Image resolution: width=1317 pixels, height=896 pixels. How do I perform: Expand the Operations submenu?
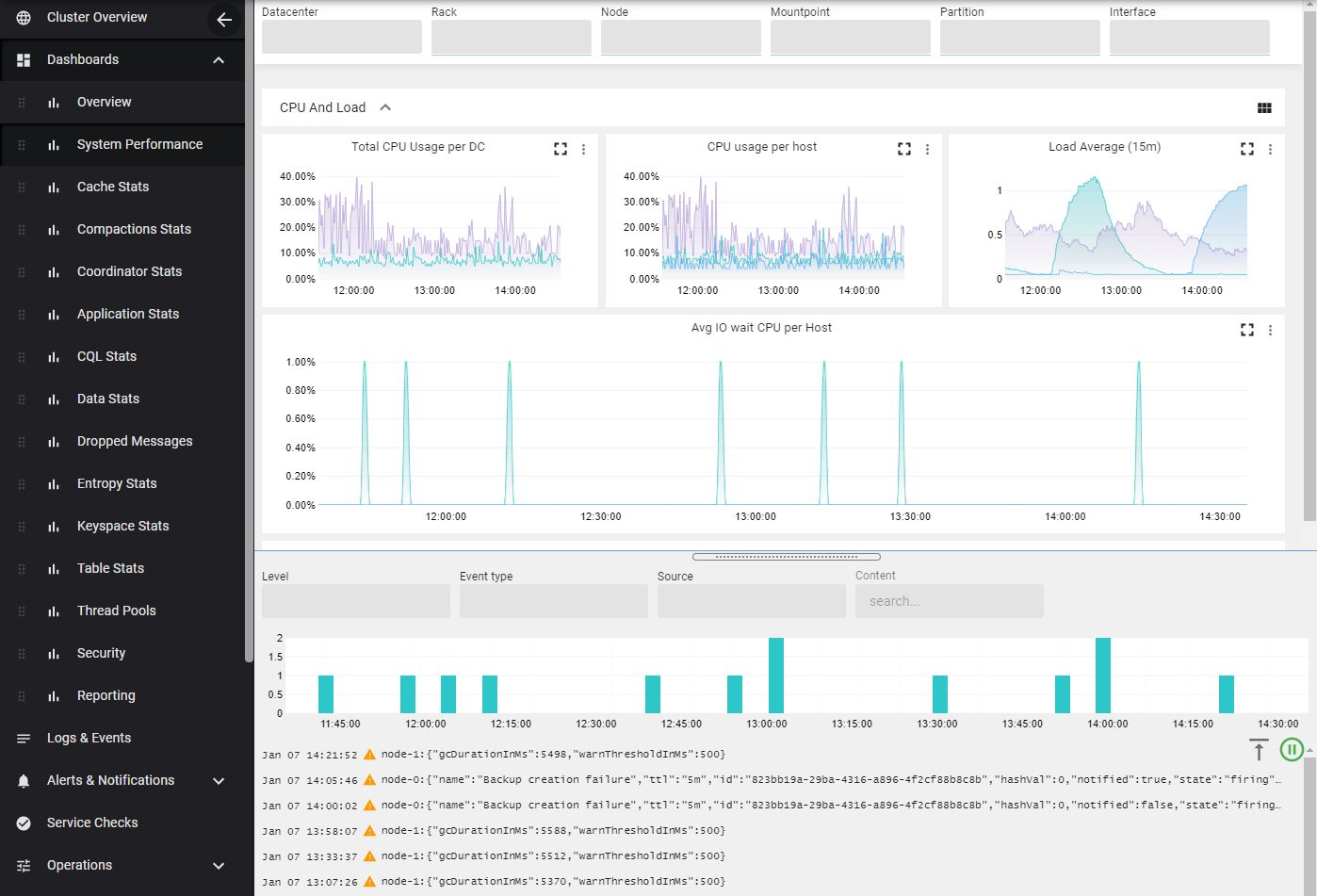click(x=219, y=866)
